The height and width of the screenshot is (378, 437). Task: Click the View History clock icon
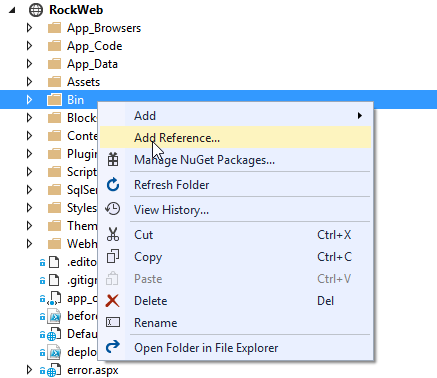(x=113, y=209)
